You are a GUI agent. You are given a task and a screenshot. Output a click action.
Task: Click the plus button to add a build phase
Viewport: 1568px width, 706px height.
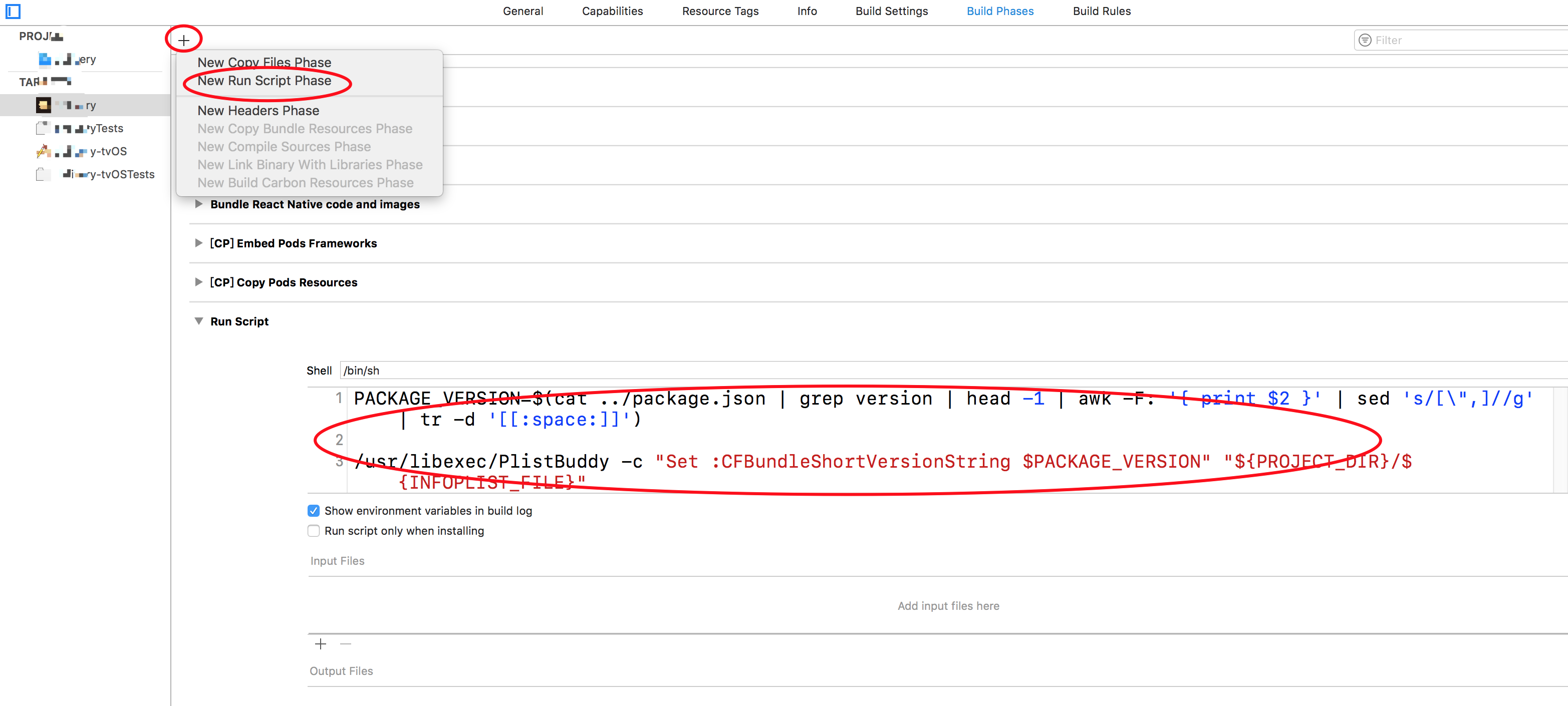pyautogui.click(x=183, y=40)
